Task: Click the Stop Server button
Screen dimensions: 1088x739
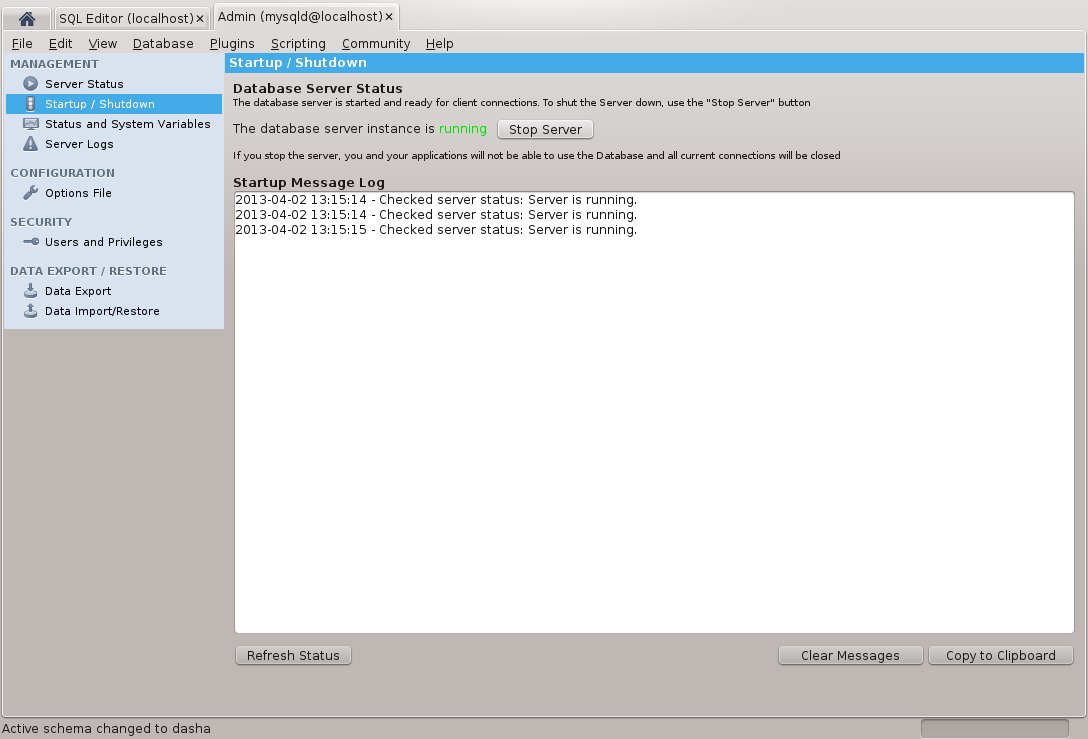Action: pos(545,130)
